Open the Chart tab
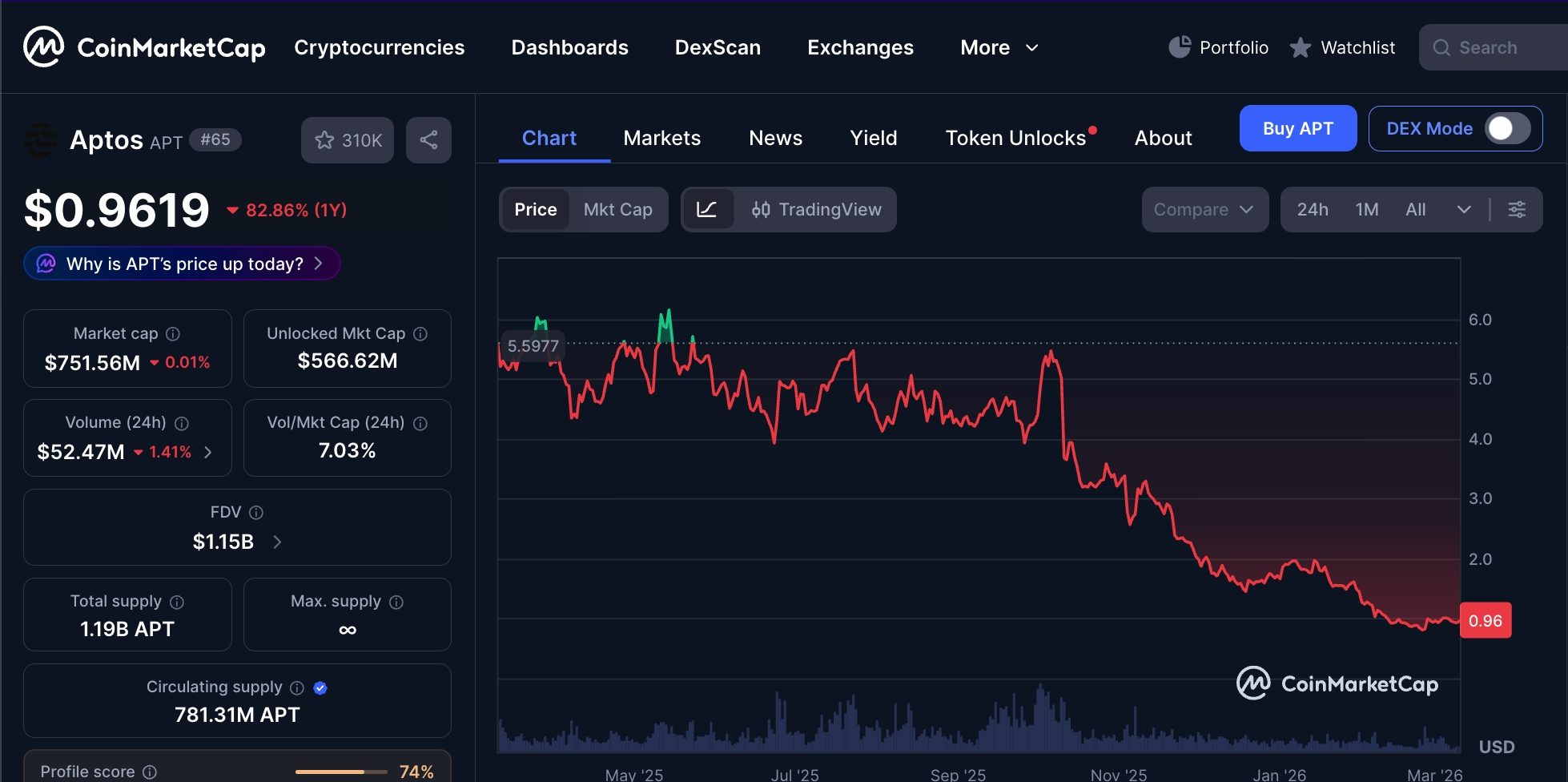 coord(549,138)
